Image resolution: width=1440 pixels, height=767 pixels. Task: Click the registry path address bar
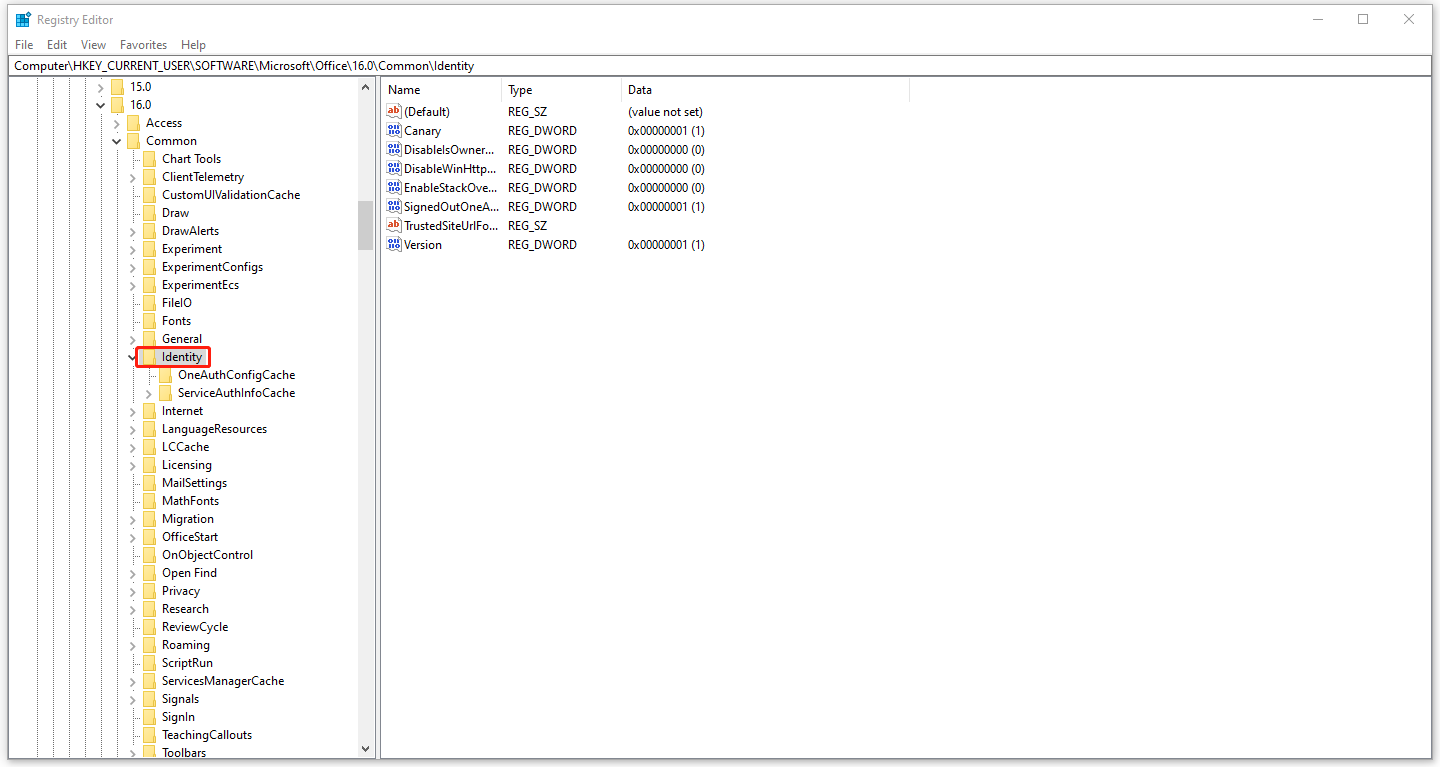(x=720, y=66)
